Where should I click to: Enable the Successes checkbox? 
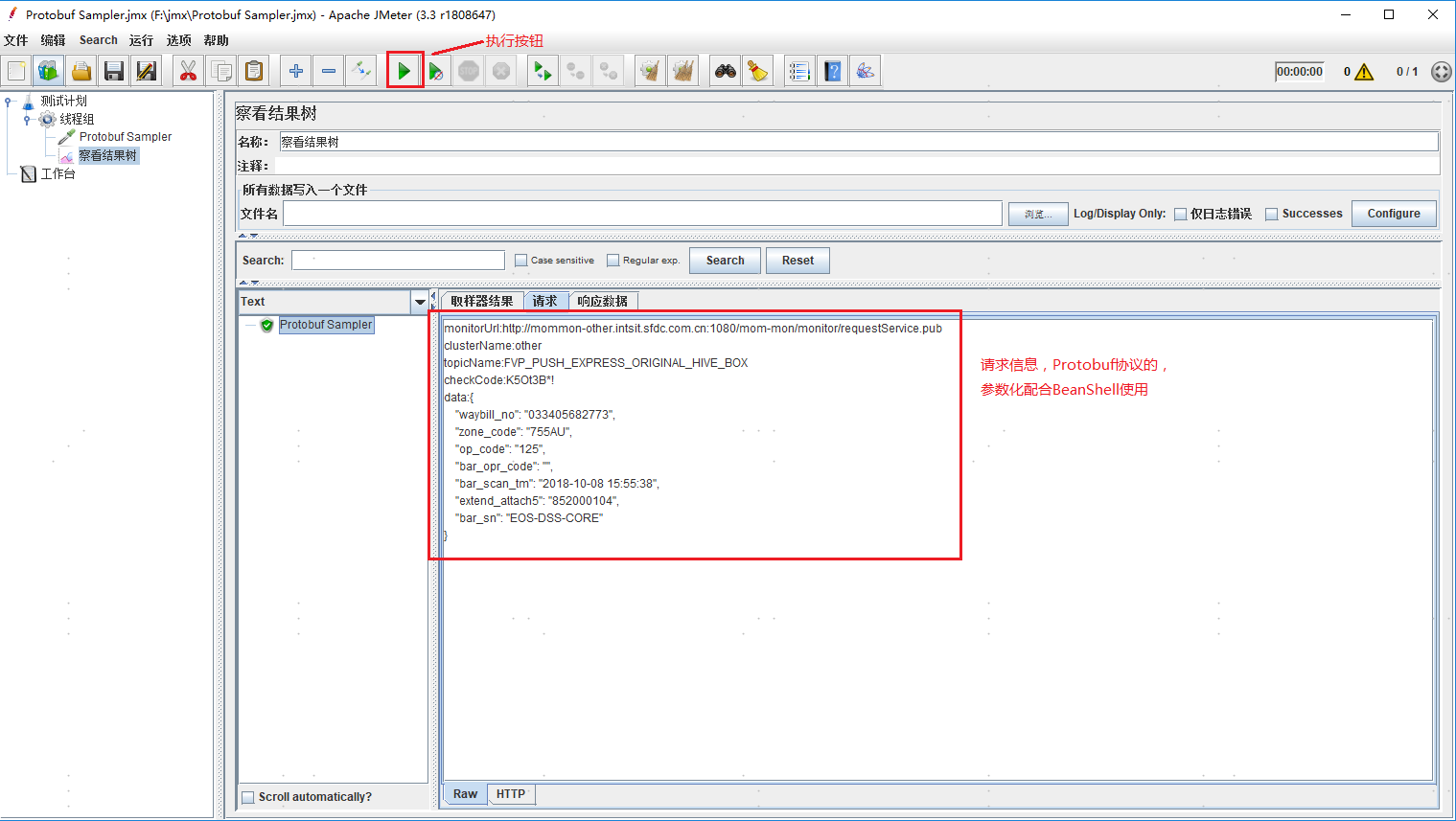click(1273, 213)
